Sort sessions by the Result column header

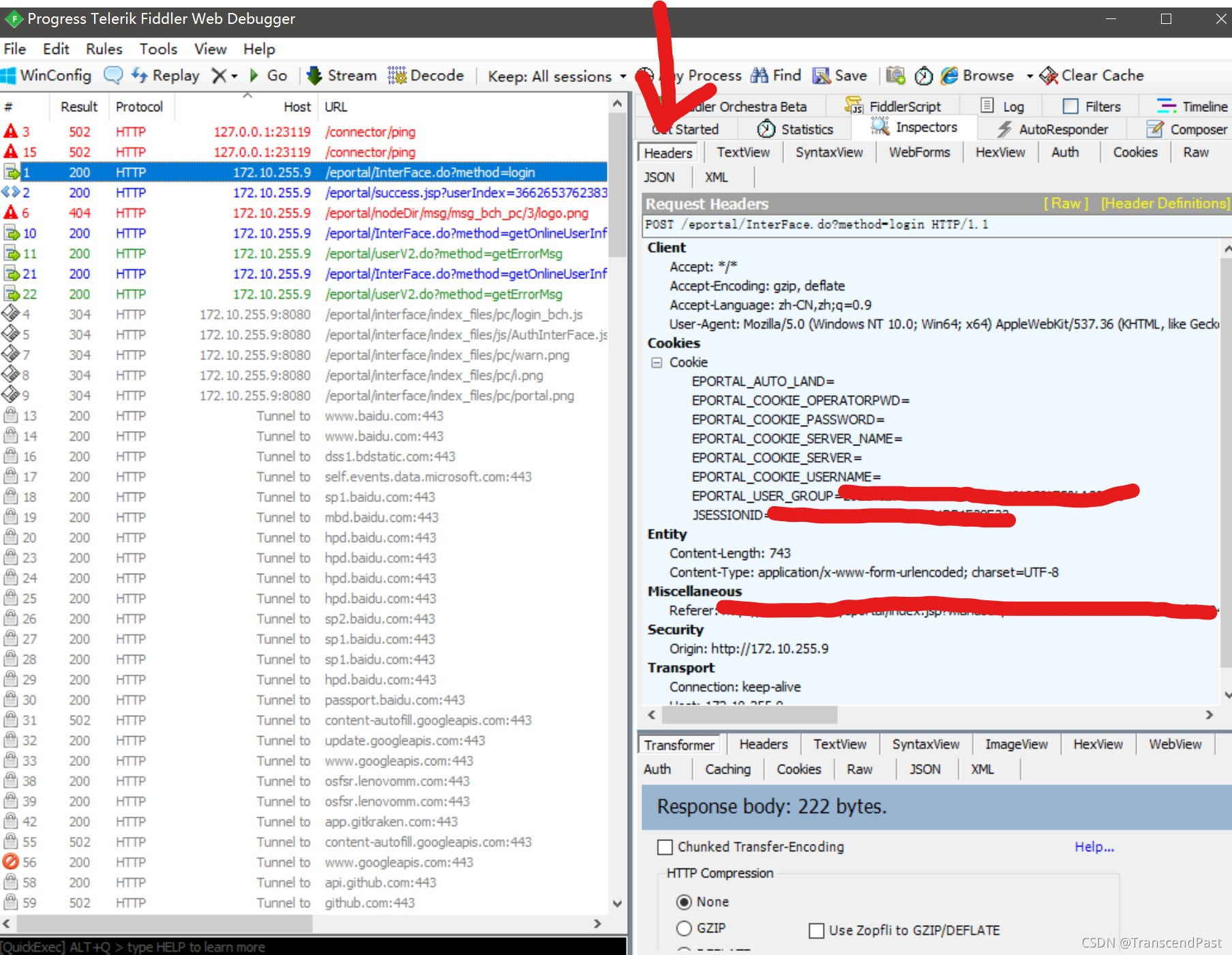coord(79,106)
